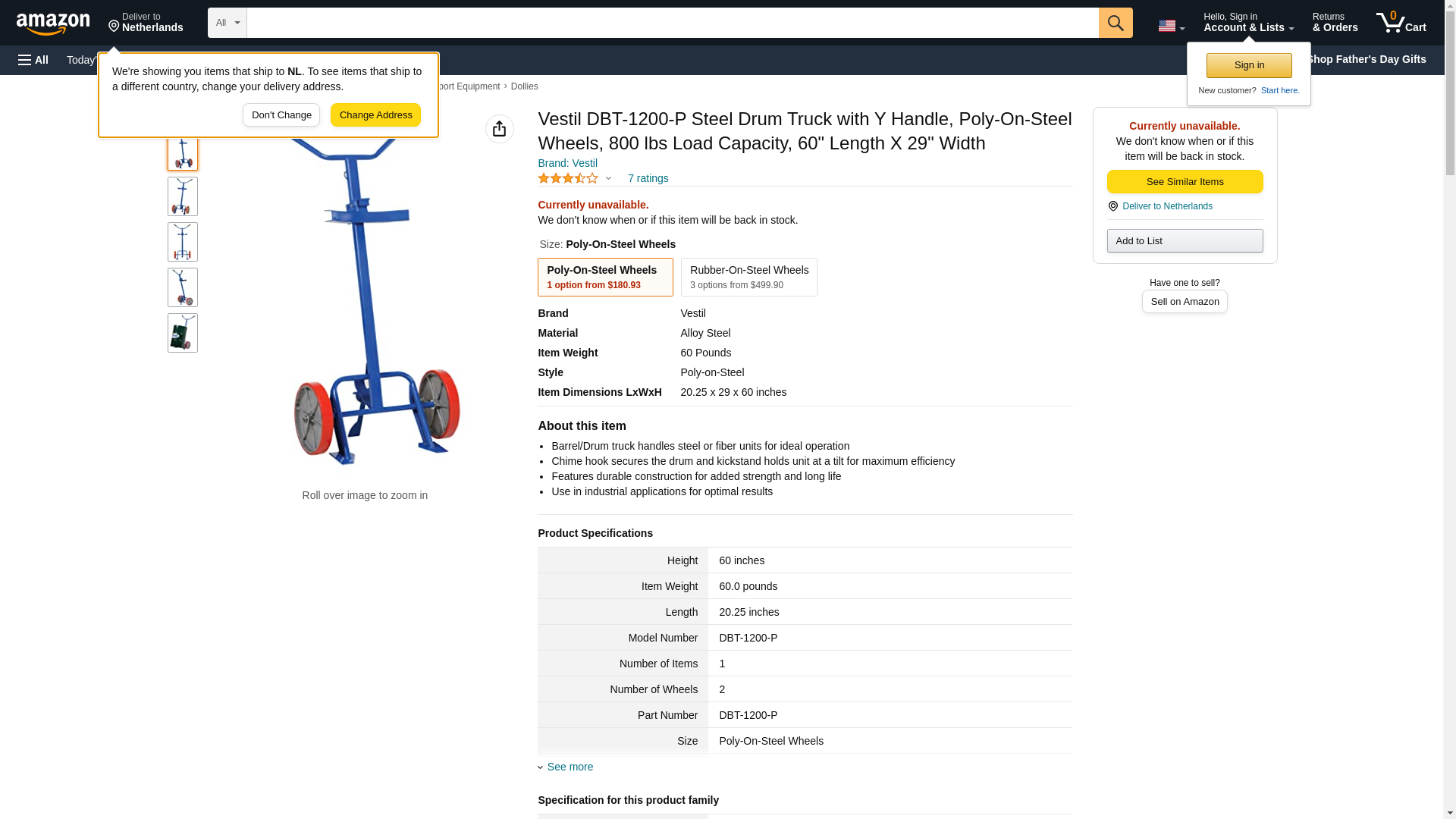Select the second product thumbnail image
Screen dimensions: 1456x819
coord(182,196)
